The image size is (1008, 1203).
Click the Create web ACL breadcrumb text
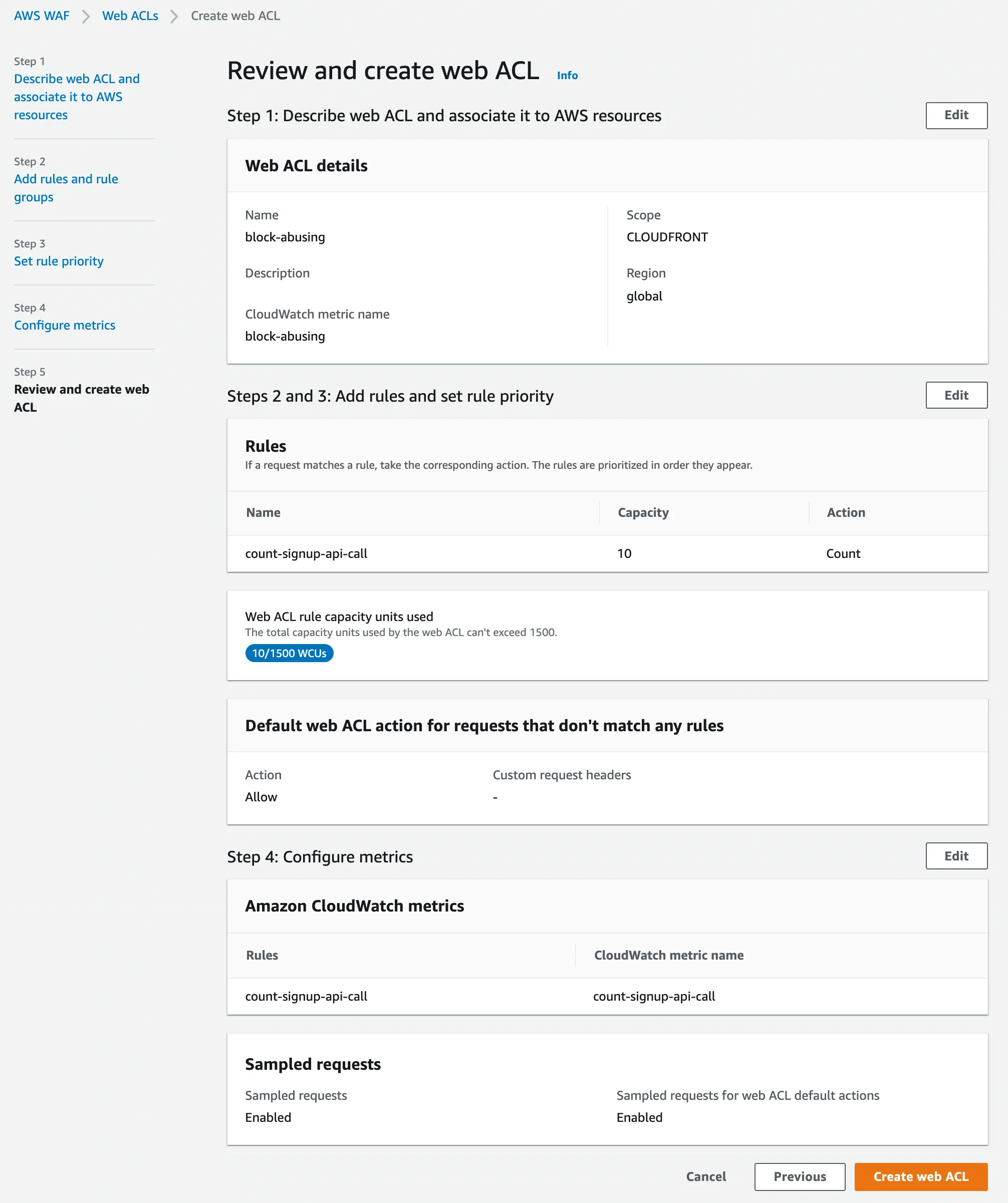[235, 16]
